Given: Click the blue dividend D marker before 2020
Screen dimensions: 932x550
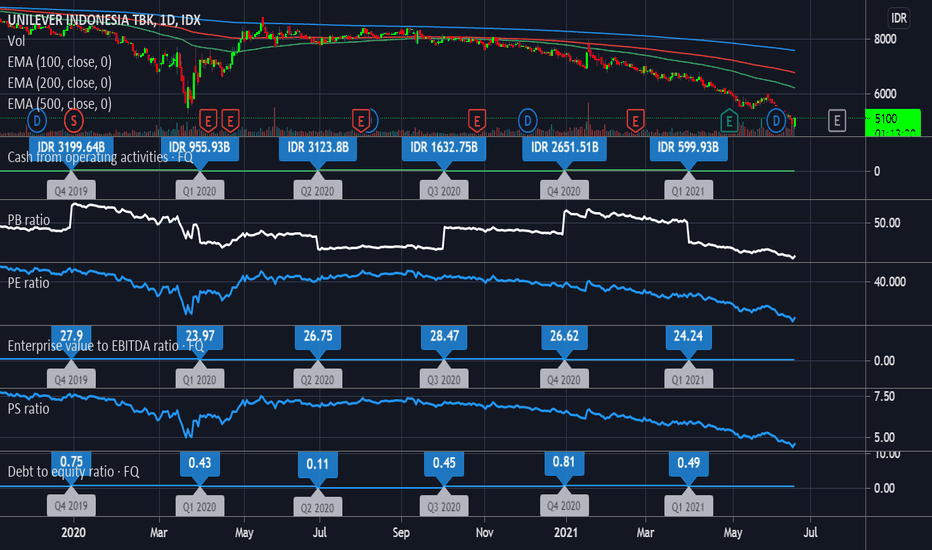Looking at the screenshot, I should pos(37,121).
